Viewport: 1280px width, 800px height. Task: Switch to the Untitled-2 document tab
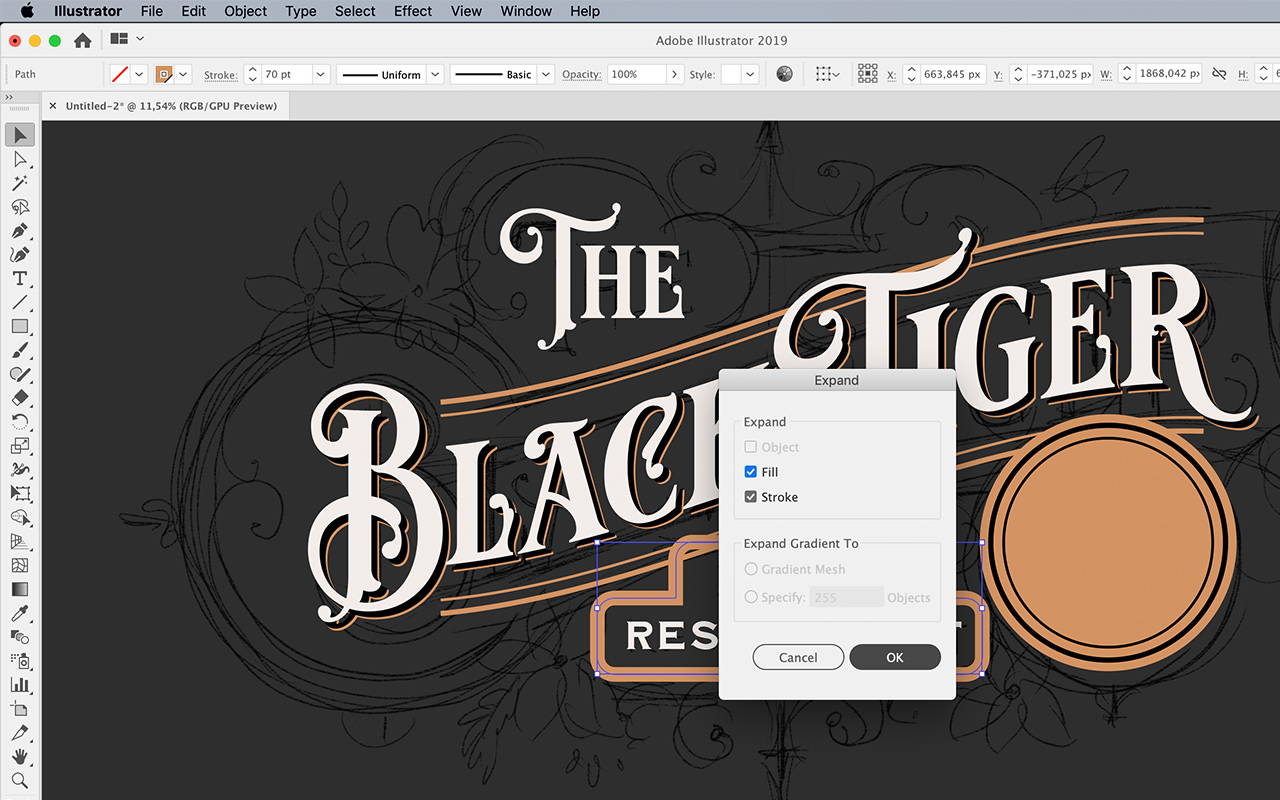tap(170, 105)
